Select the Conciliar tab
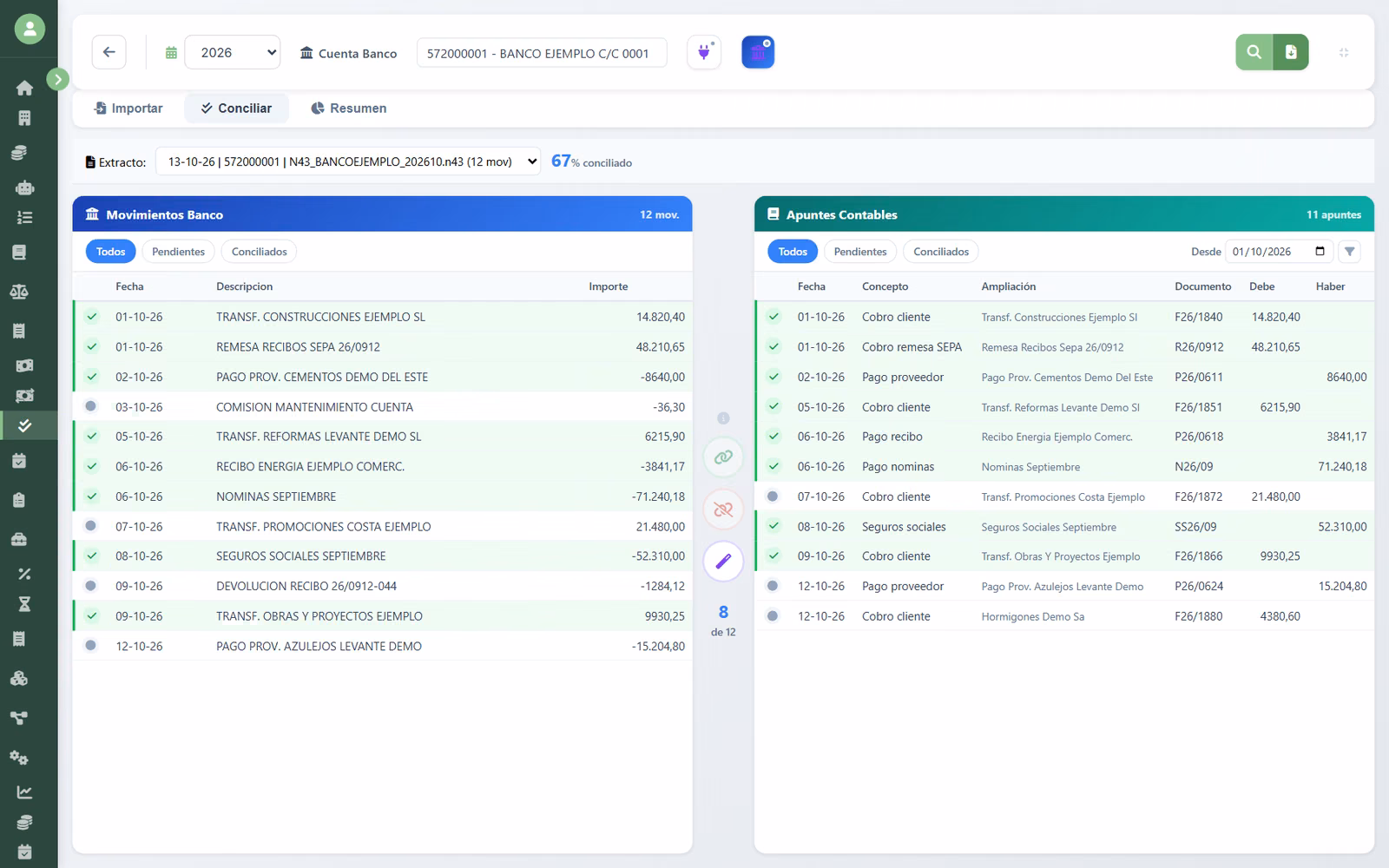The width and height of the screenshot is (1389, 868). pyautogui.click(x=236, y=108)
